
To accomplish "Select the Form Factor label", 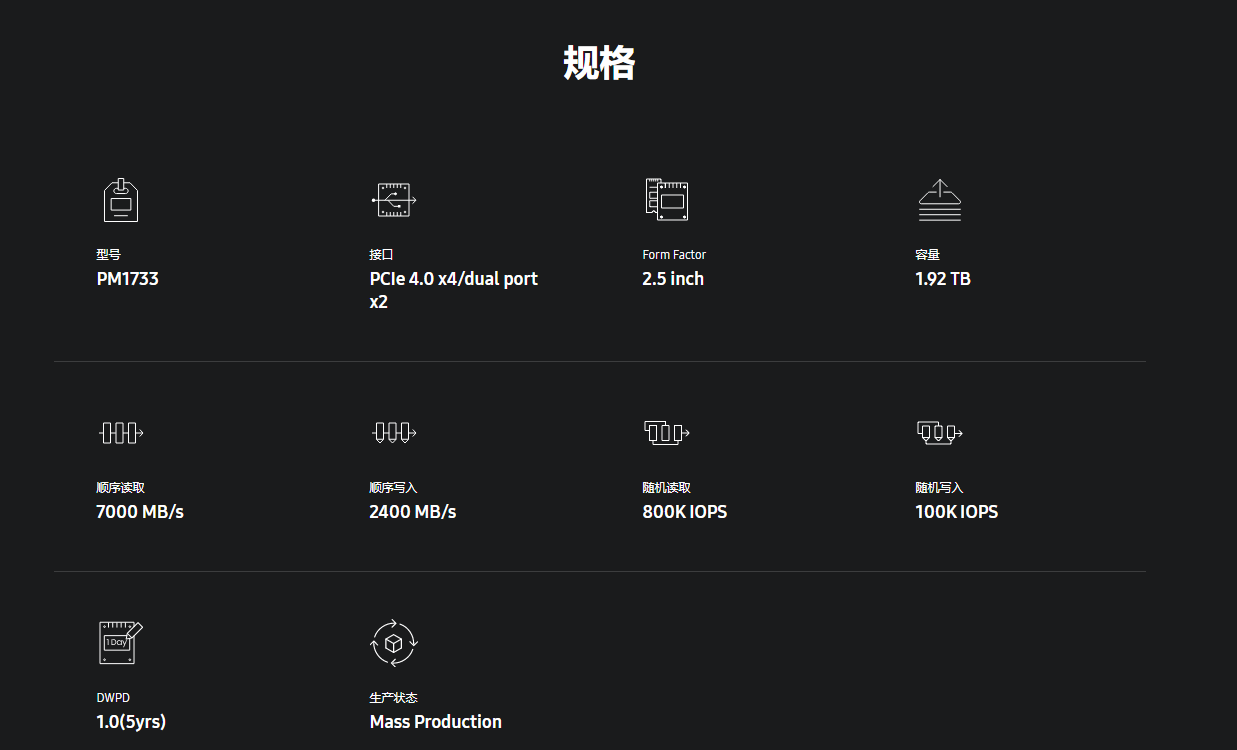I will (674, 255).
